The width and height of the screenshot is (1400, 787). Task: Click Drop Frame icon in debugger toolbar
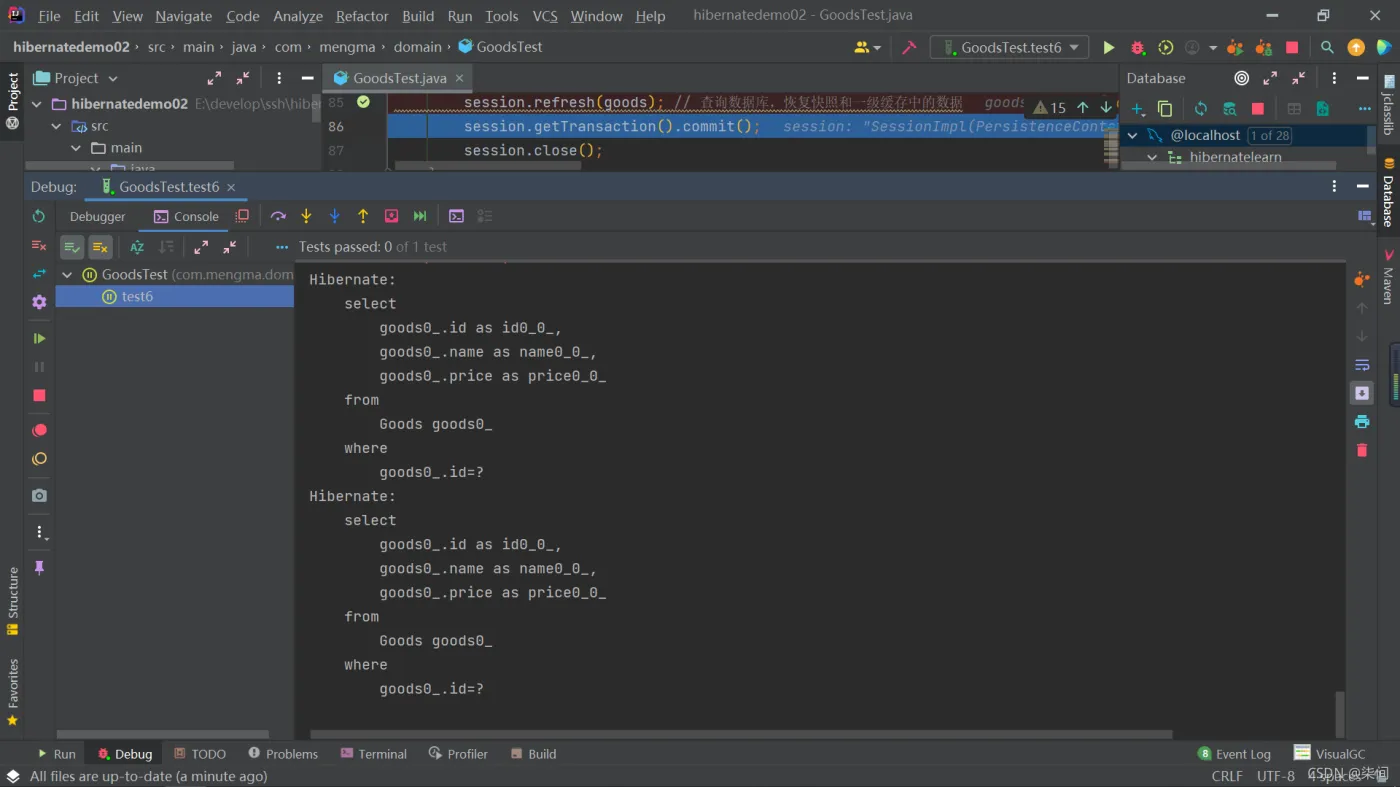(x=391, y=216)
